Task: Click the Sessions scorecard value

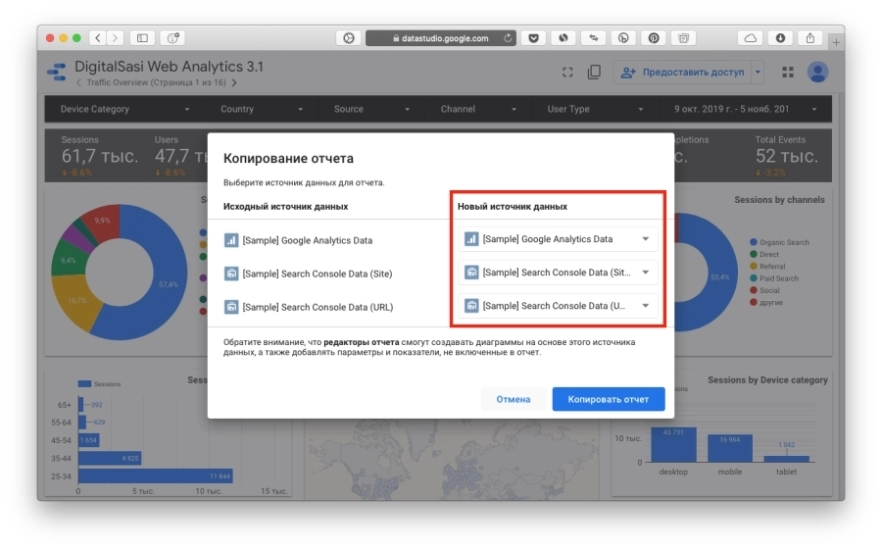Action: click(100, 156)
